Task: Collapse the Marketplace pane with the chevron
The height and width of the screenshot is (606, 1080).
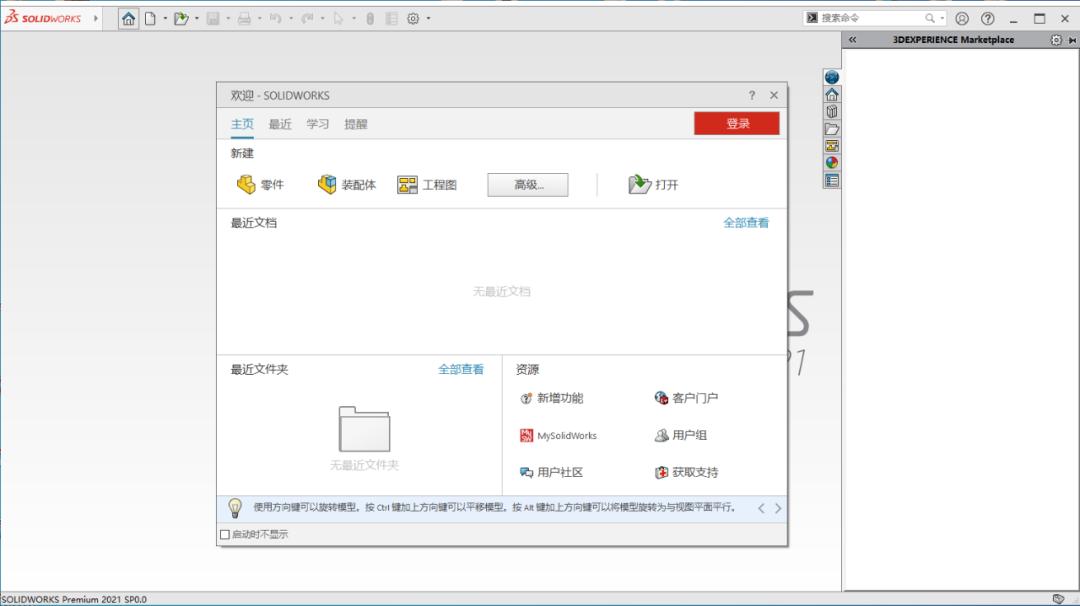Action: point(852,39)
